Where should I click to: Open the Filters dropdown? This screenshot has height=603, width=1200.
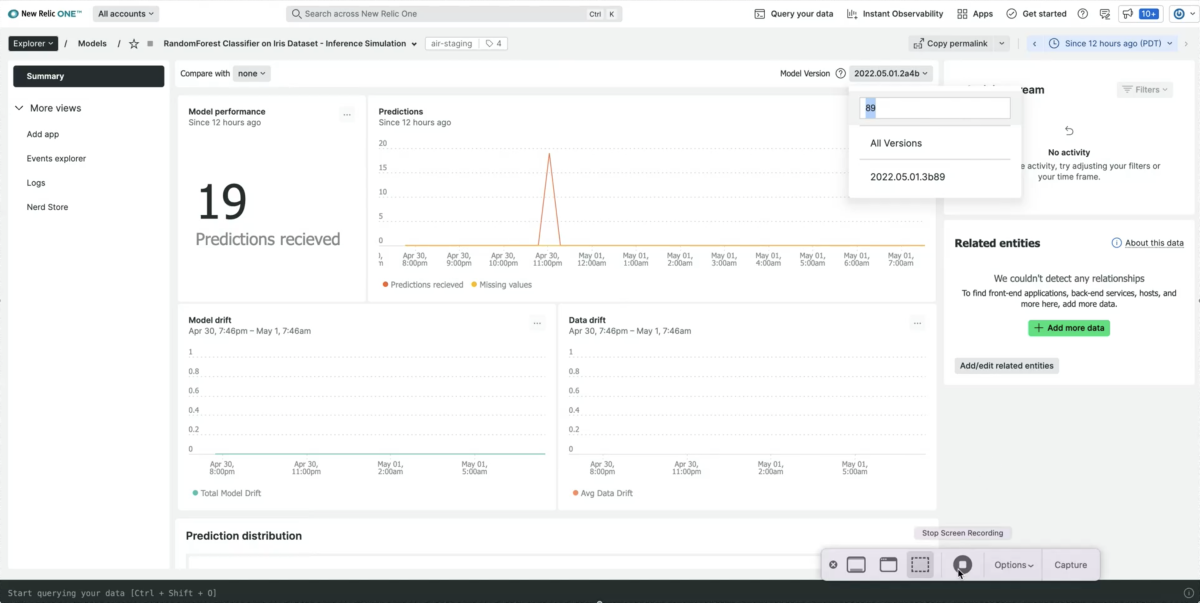click(1145, 90)
